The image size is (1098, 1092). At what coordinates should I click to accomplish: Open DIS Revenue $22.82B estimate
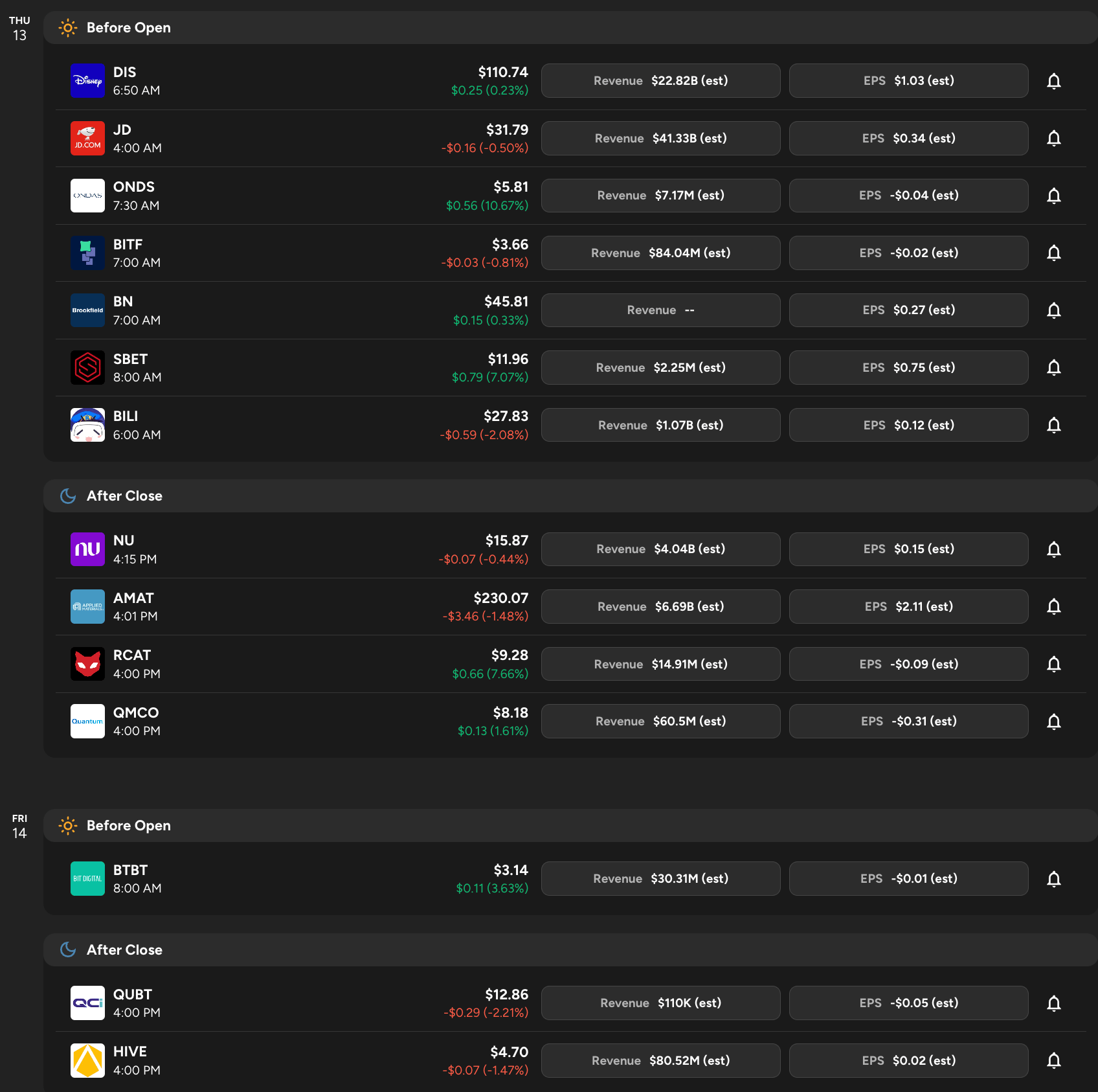tap(660, 81)
